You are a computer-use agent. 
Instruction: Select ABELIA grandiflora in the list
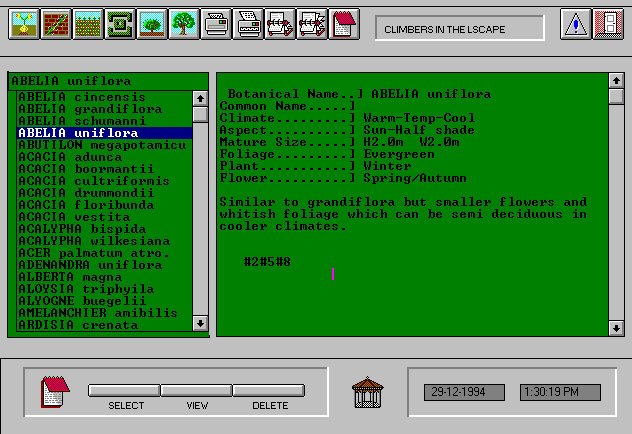[104, 109]
